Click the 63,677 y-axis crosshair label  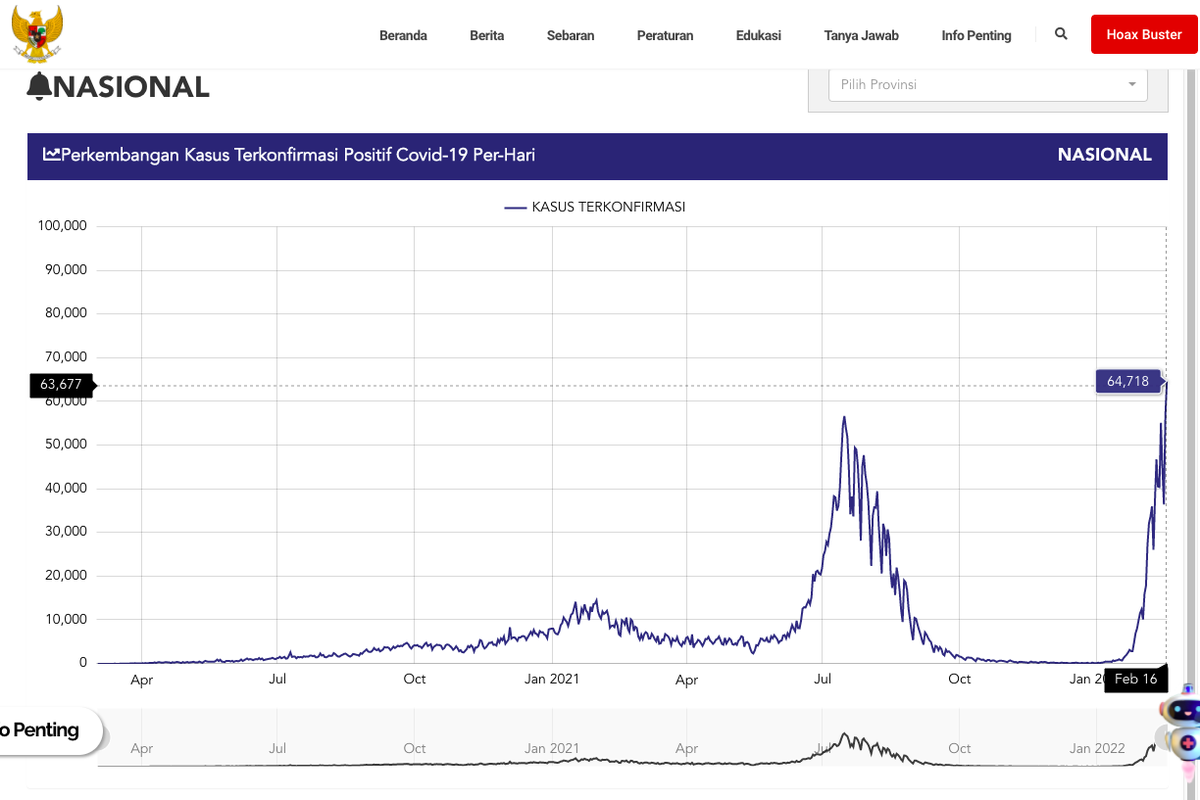point(61,384)
